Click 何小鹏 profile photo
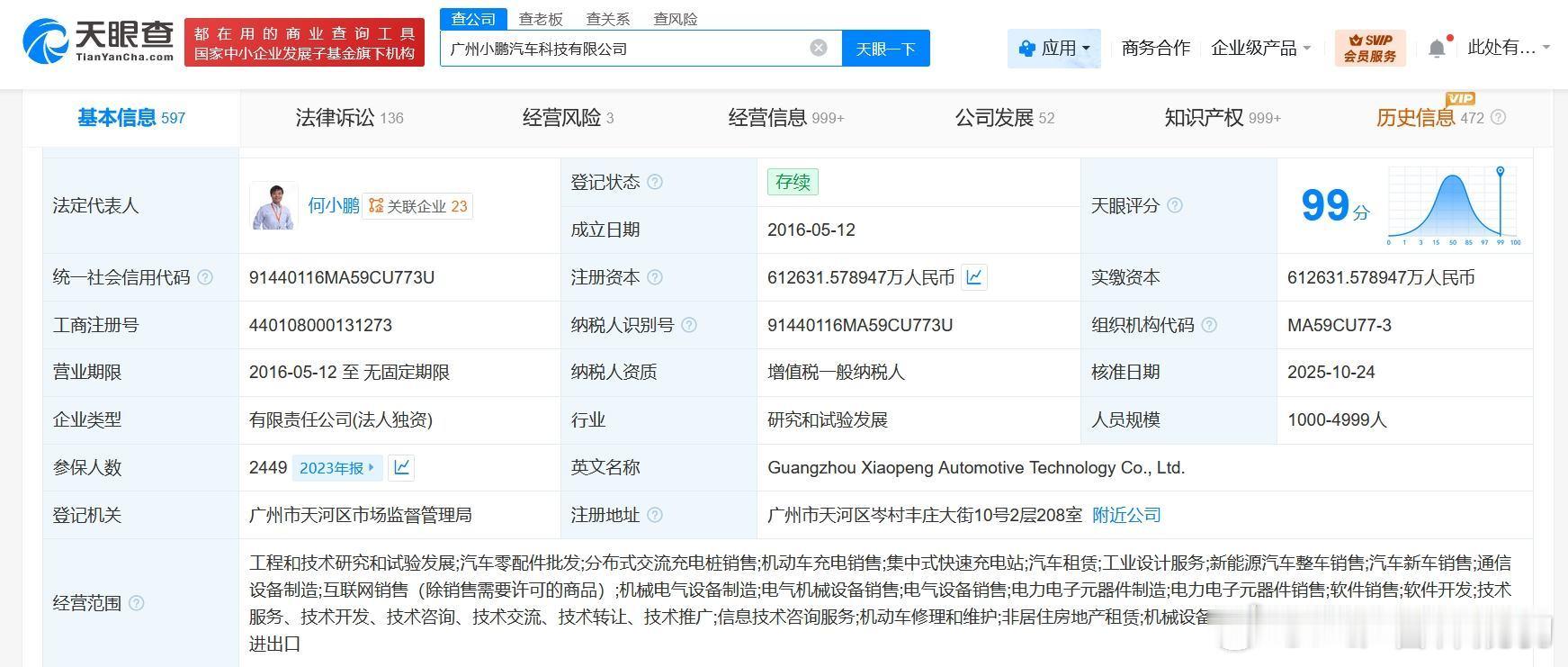1568x667 pixels. point(273,206)
